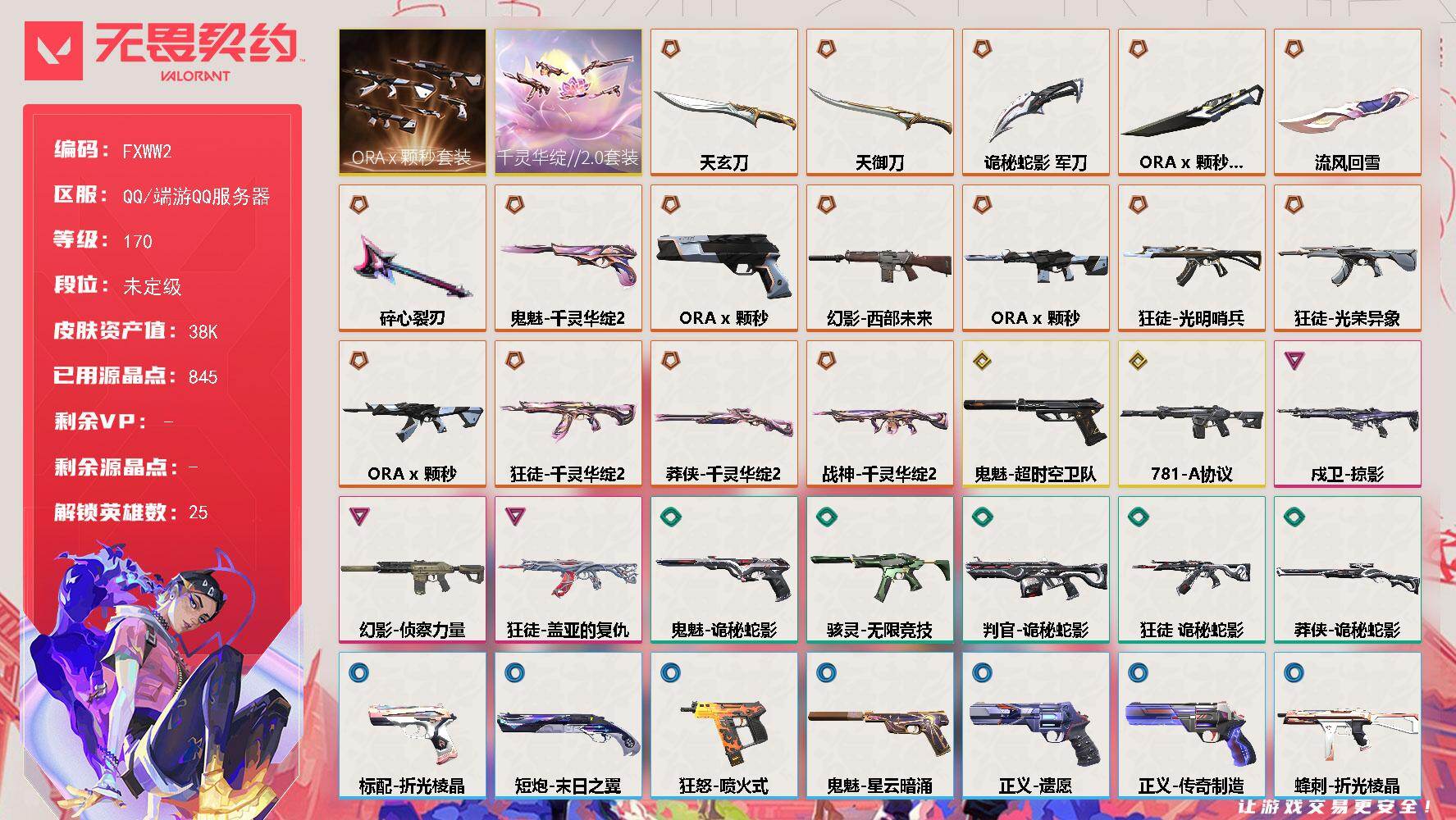Click the 诡秘蛇影 军刀 knife image
The height and width of the screenshot is (820, 1456).
click(x=1035, y=109)
